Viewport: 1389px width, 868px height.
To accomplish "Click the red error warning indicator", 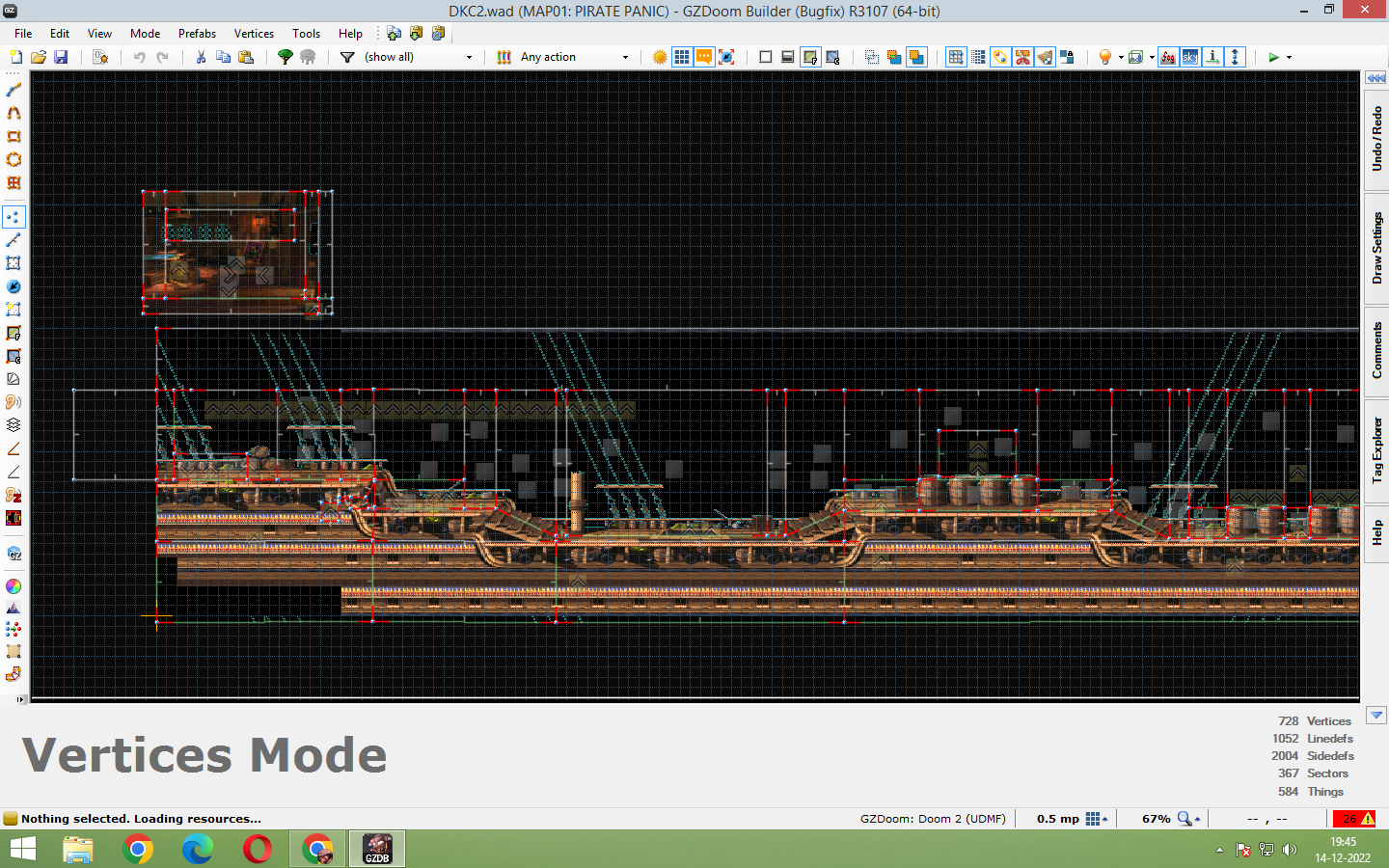I will click(1353, 819).
